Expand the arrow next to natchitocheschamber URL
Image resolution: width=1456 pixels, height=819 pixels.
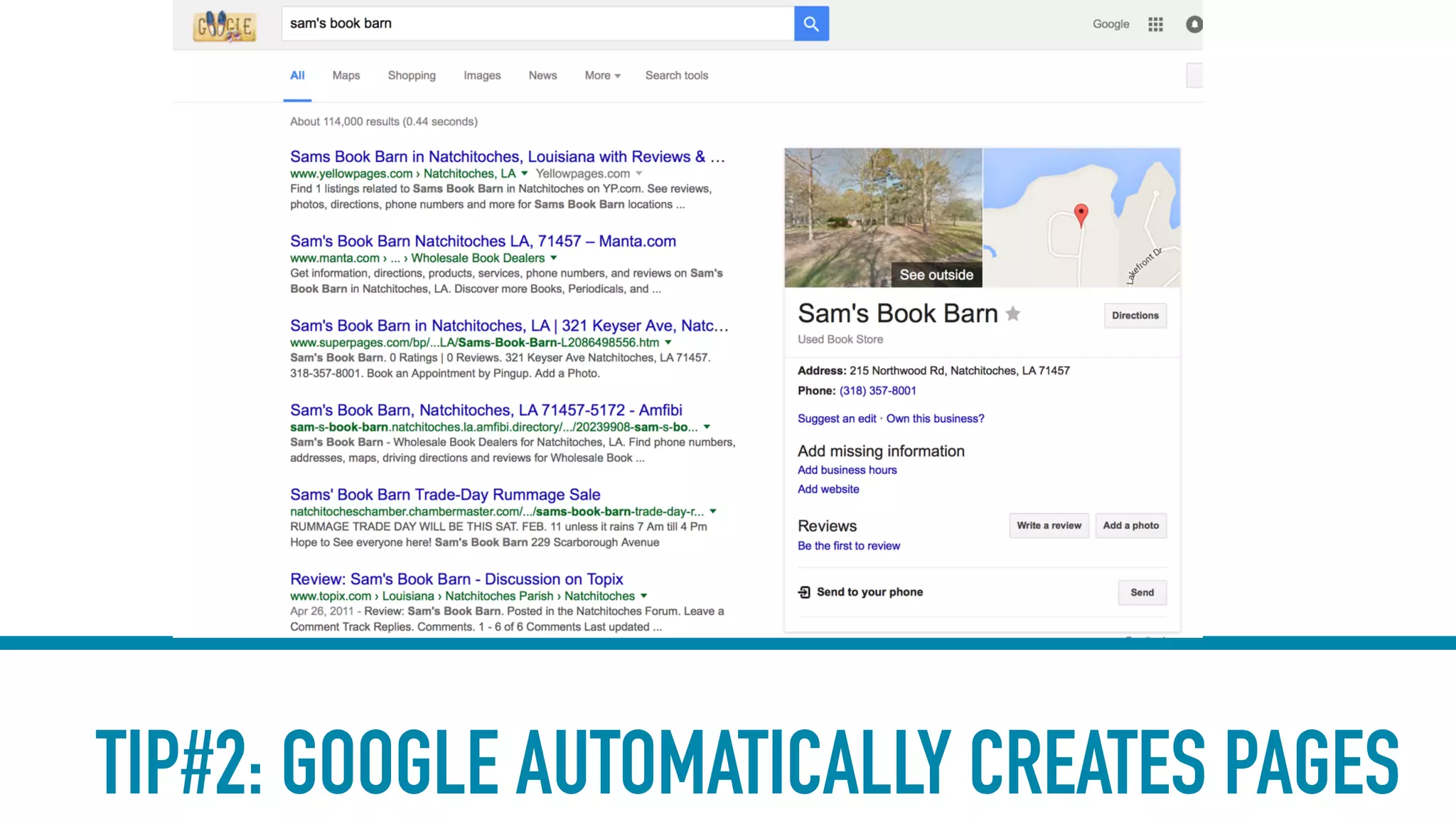(x=713, y=512)
